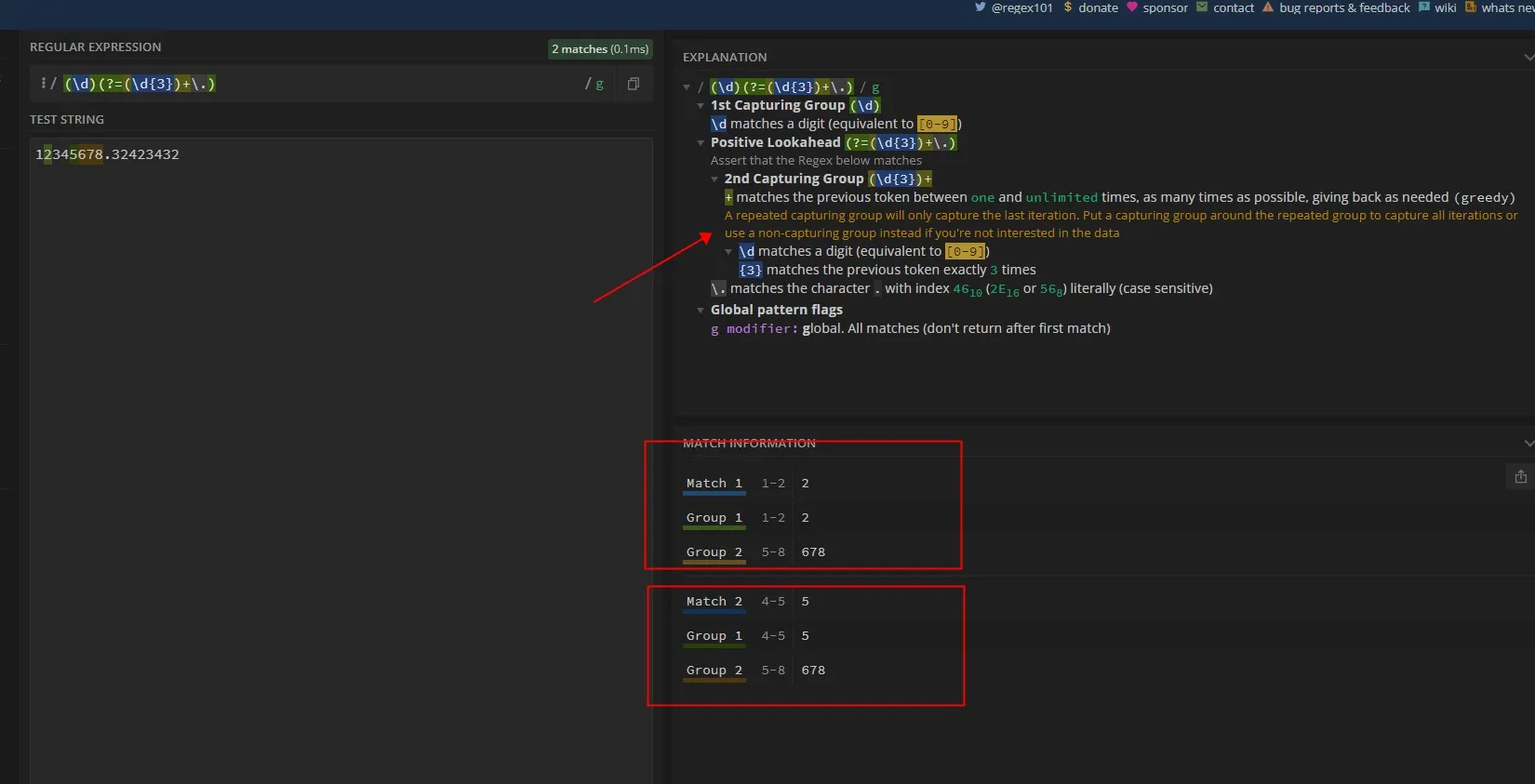Click 'Assert that the Regex below matches' text
The image size is (1535, 784).
[816, 161]
